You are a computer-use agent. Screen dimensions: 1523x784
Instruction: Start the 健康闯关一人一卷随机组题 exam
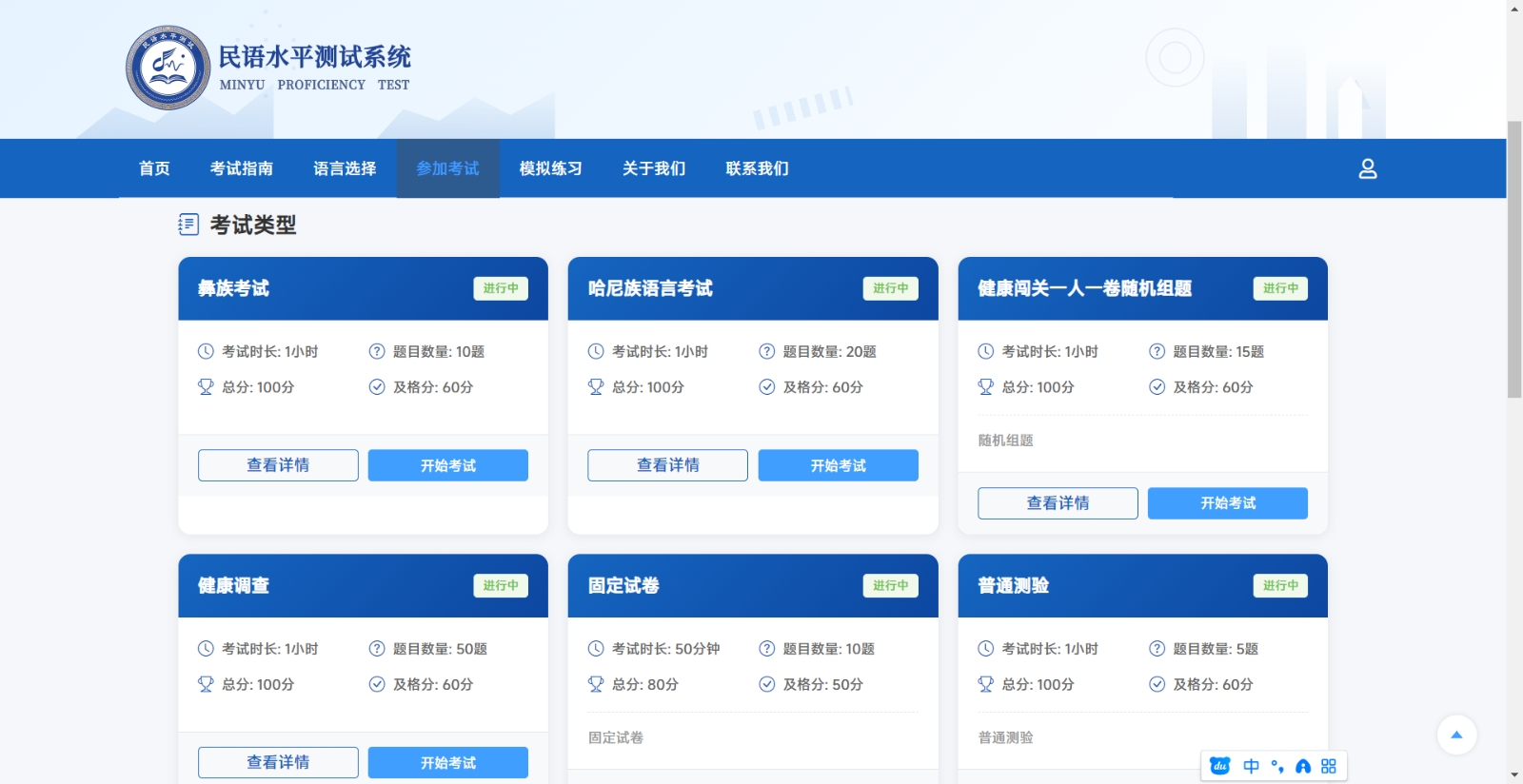1228,503
